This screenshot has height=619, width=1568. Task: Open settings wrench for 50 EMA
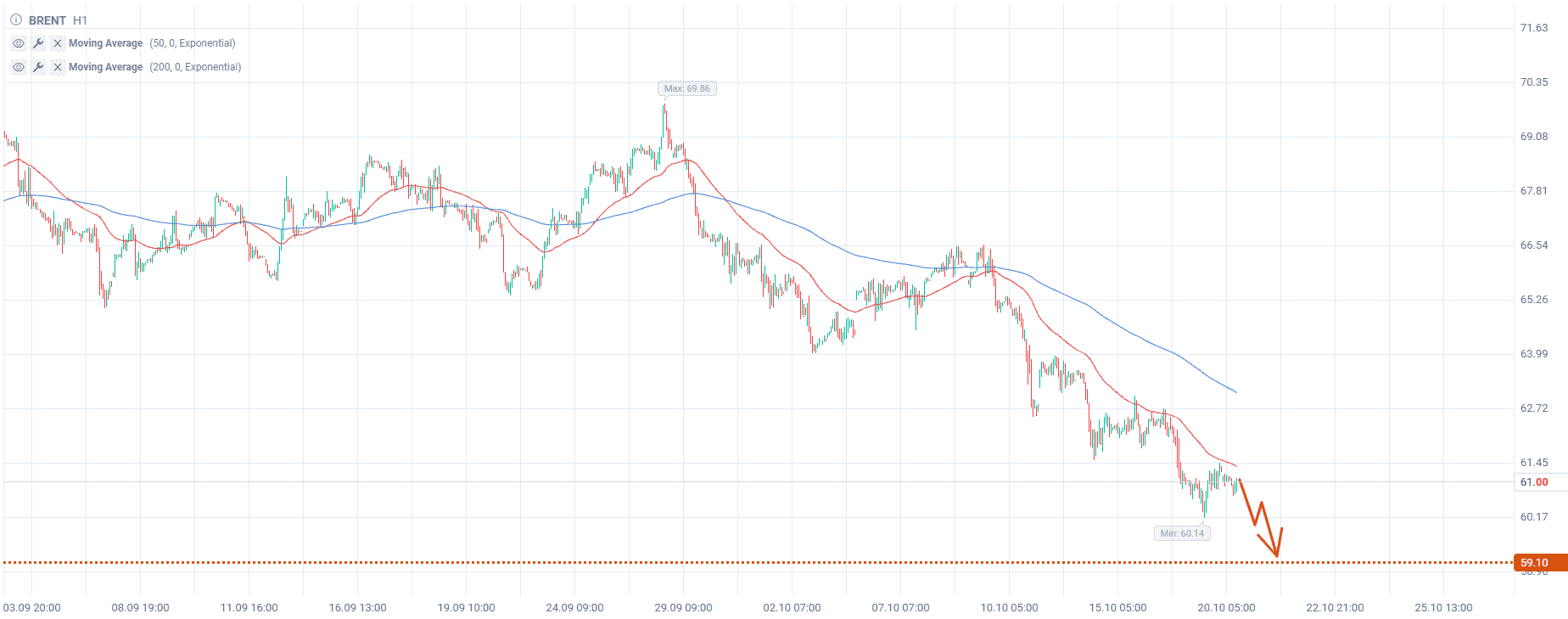[38, 43]
